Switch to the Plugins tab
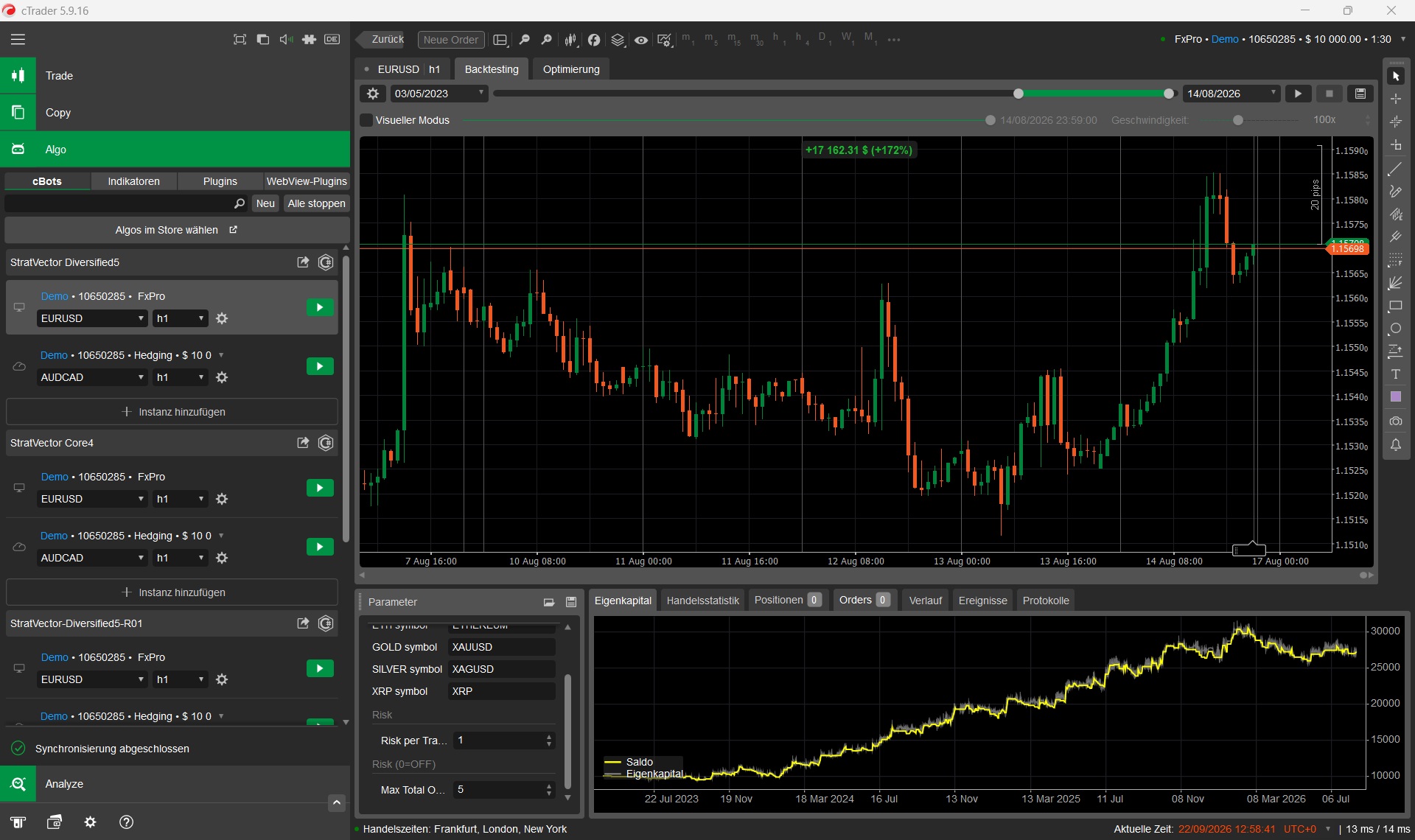 [x=220, y=181]
